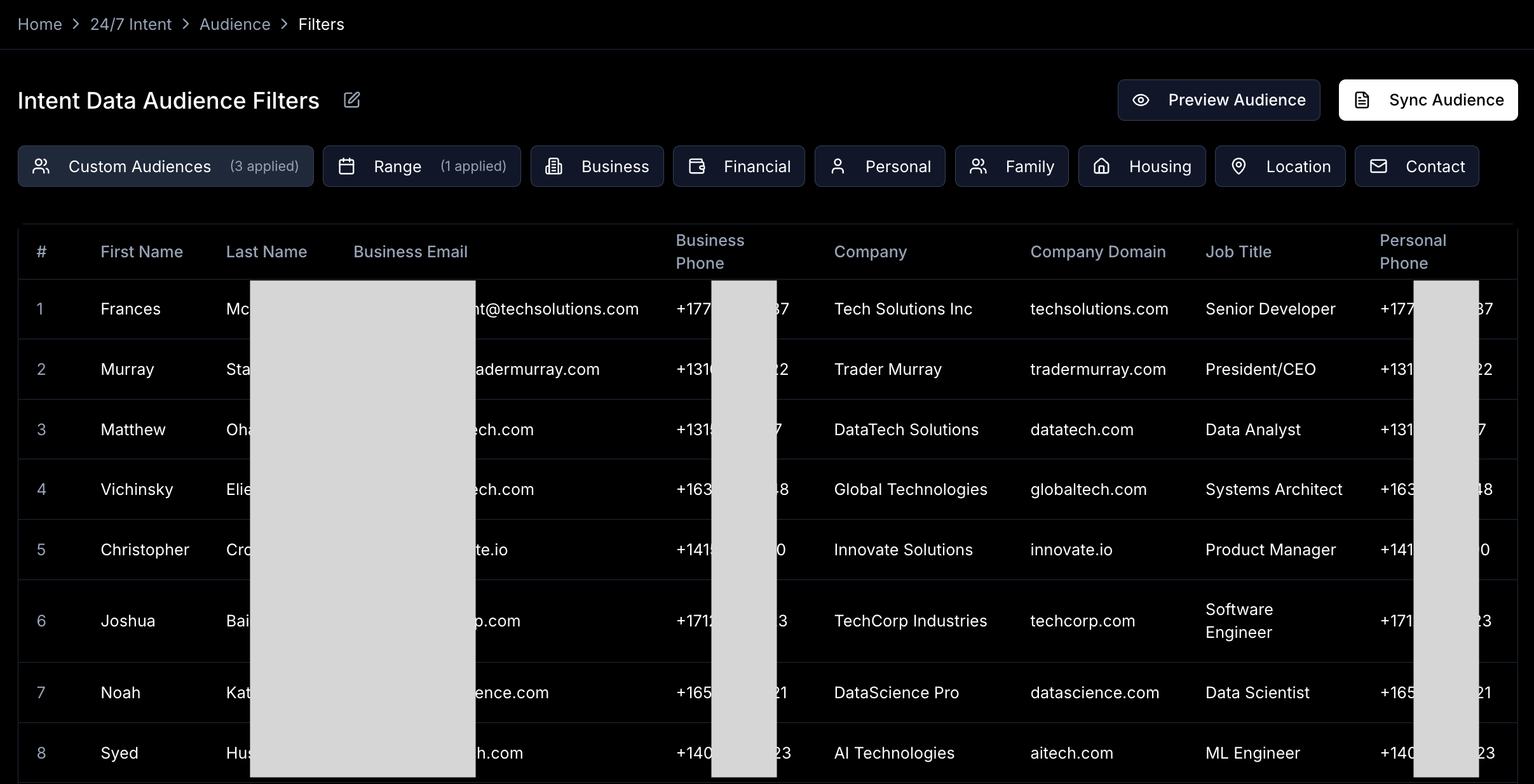Click the envelope icon on Contact filter
The image size is (1534, 784).
click(1378, 166)
